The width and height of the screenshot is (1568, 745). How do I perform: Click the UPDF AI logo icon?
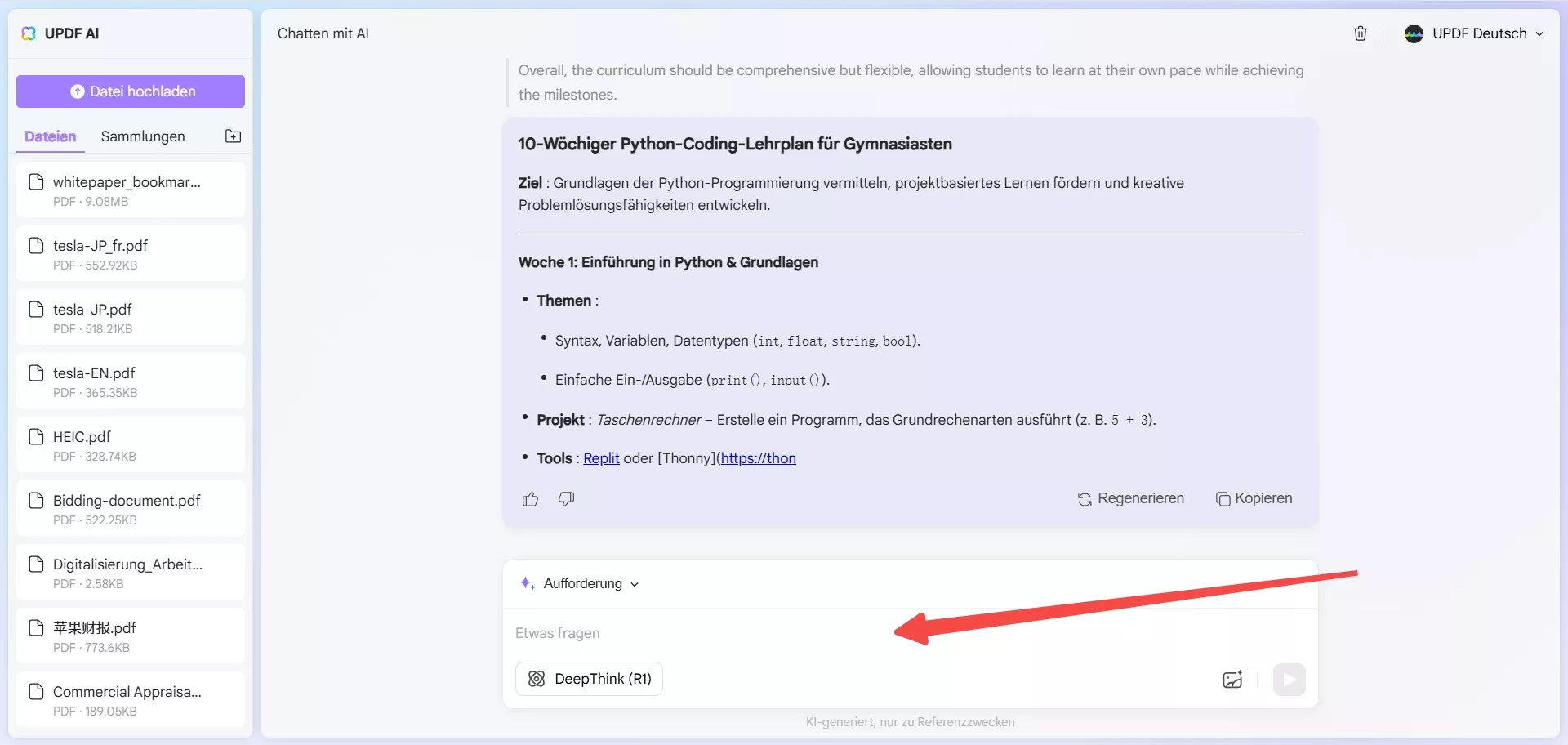coord(29,33)
